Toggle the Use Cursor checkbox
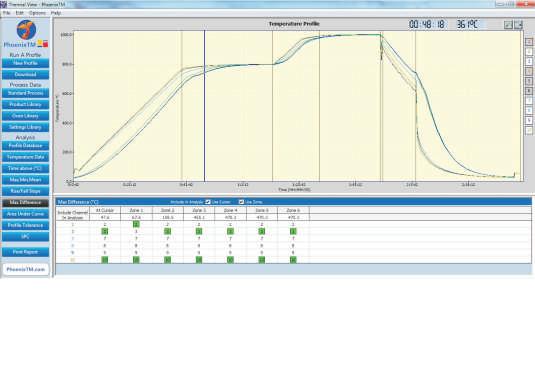This screenshot has width=535, height=384. pos(208,202)
